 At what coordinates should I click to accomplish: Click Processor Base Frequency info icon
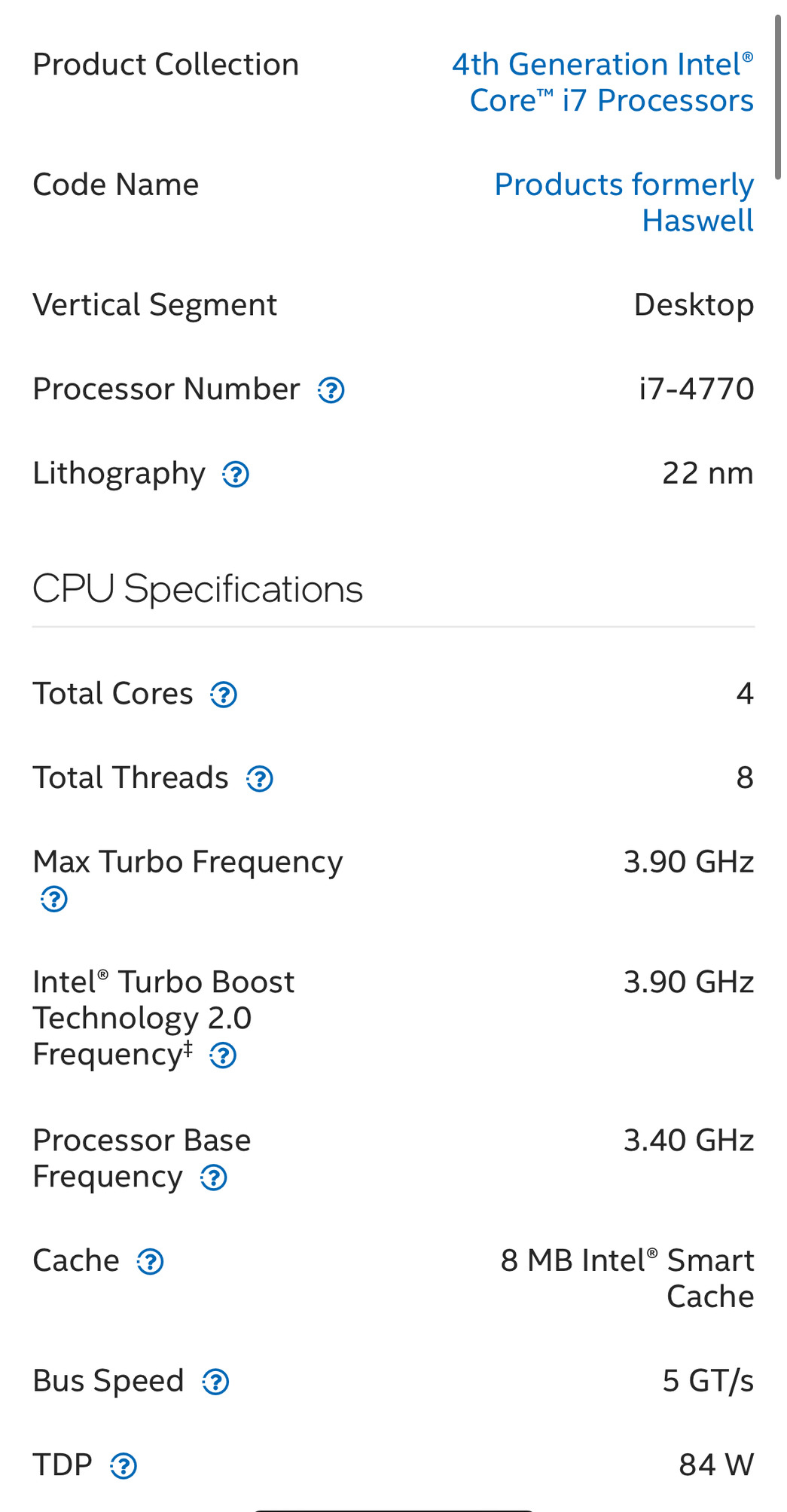214,1178
